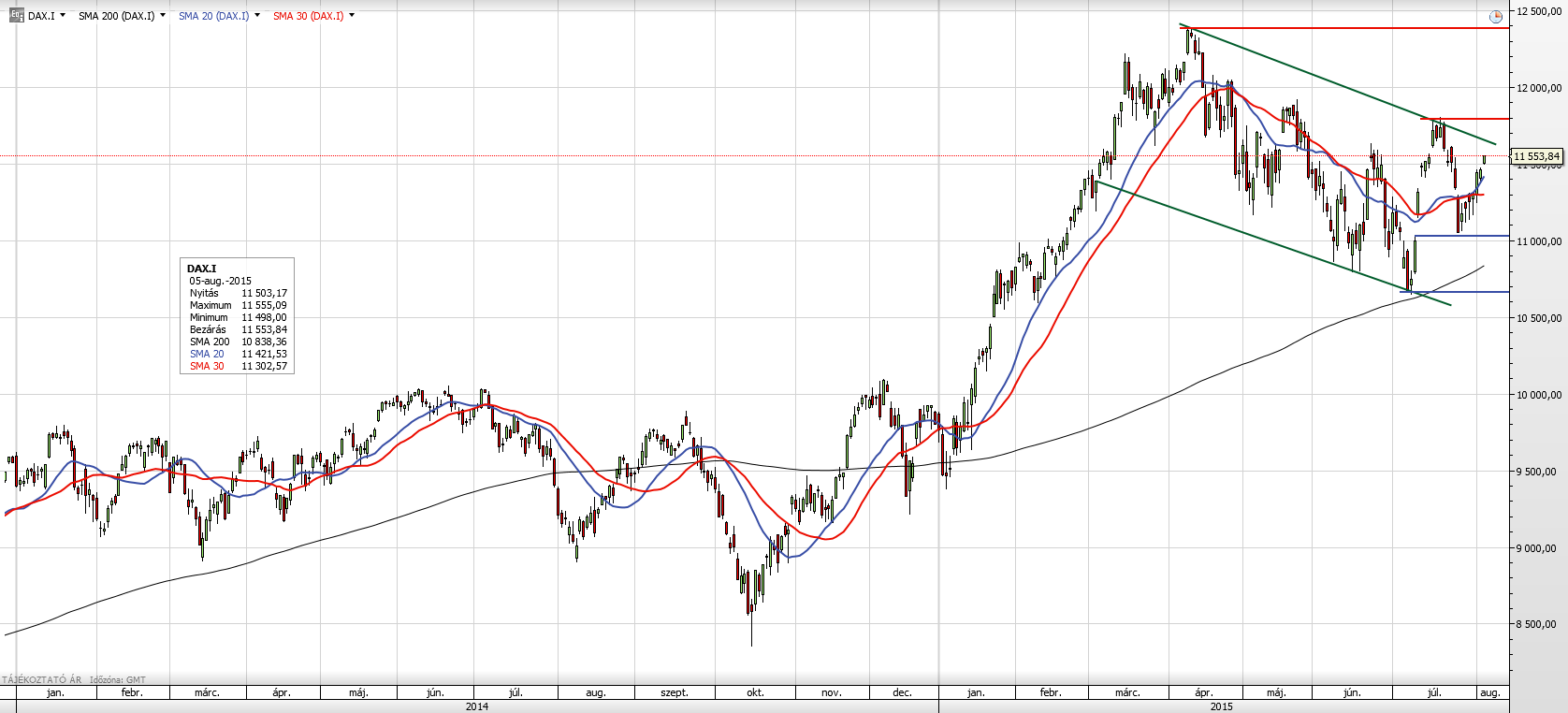Click the Időzóna: GMT timezone label

click(x=118, y=680)
